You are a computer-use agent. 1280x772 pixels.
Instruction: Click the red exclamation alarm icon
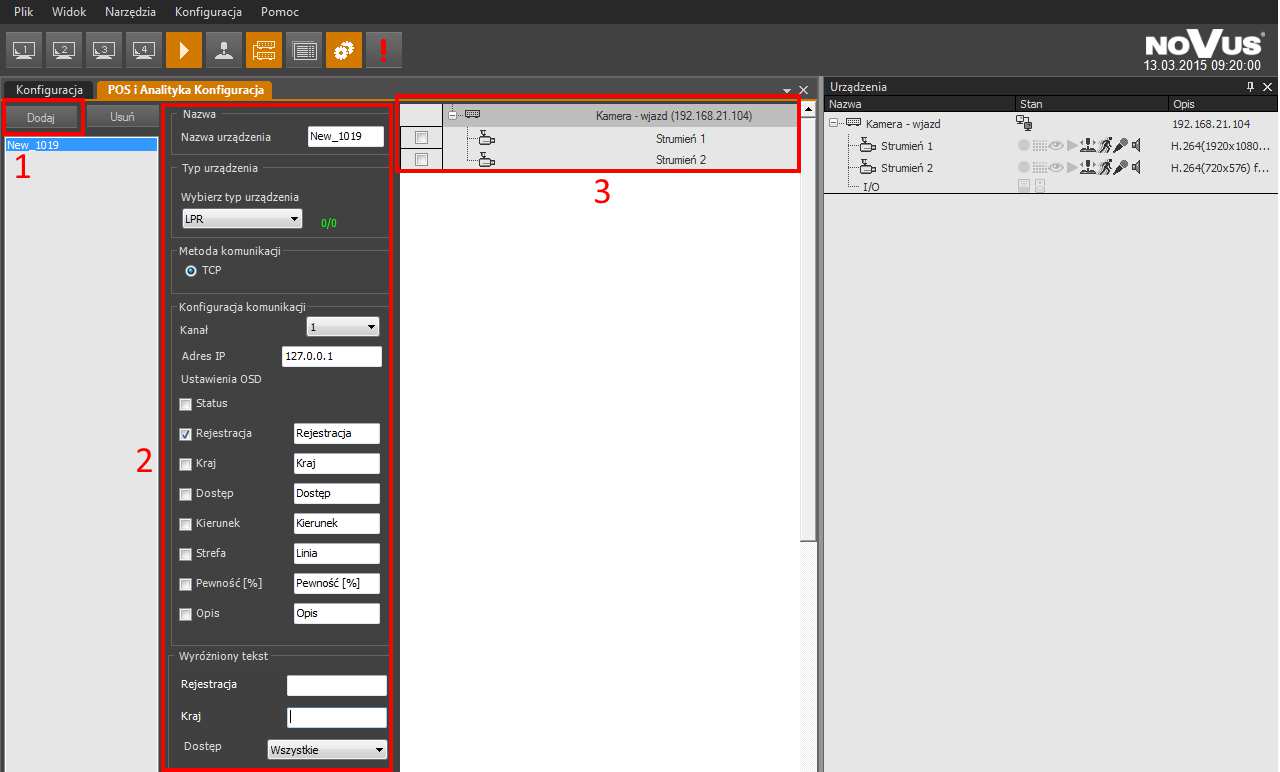[383, 49]
